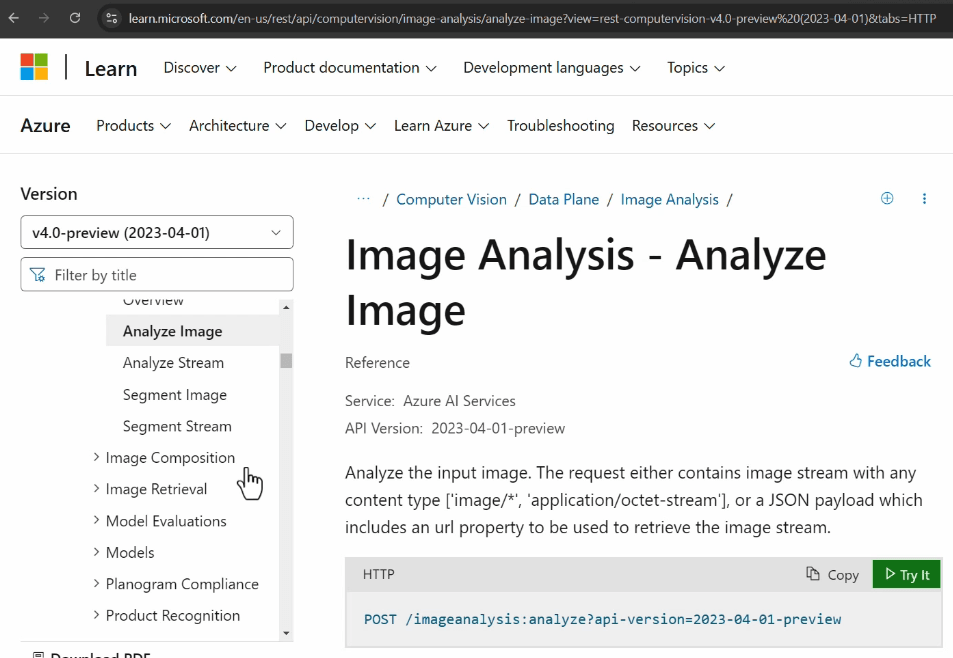Expand the Planogram Compliance tree node
Screen dimensions: 953x658
pyautogui.click(x=96, y=583)
